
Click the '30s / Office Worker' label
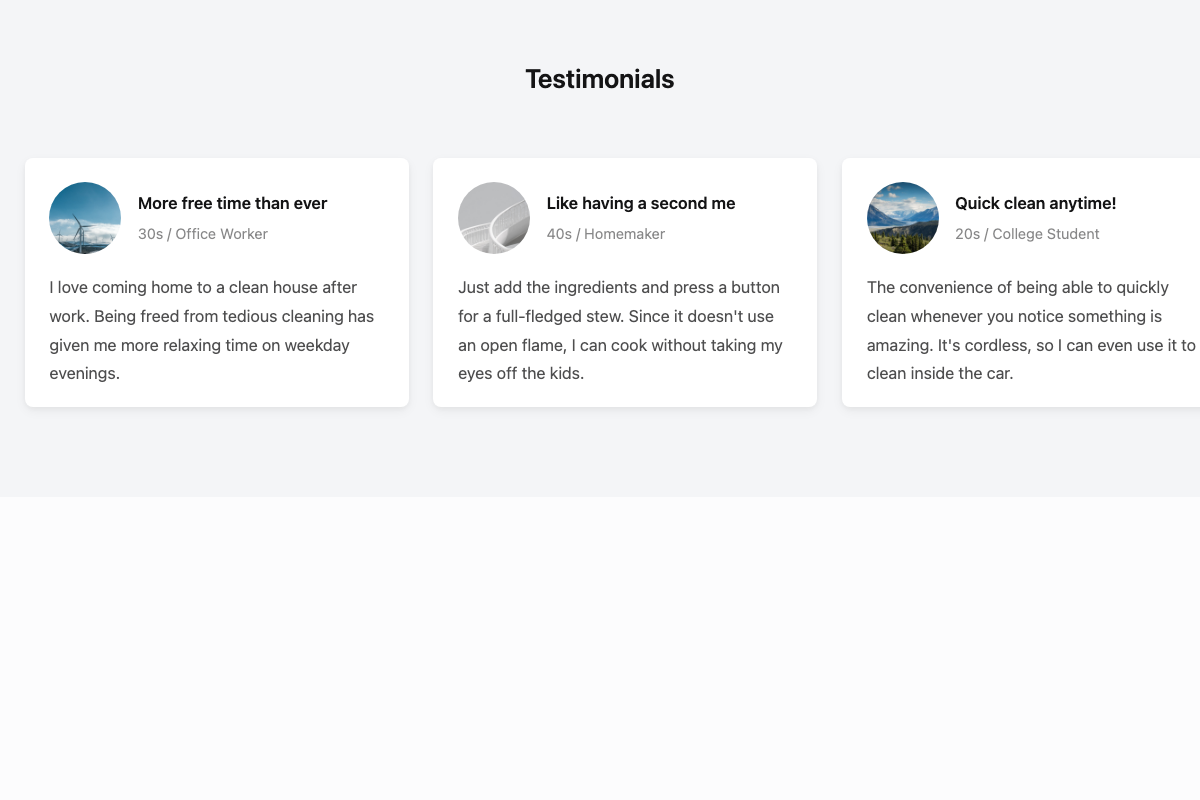pos(203,234)
